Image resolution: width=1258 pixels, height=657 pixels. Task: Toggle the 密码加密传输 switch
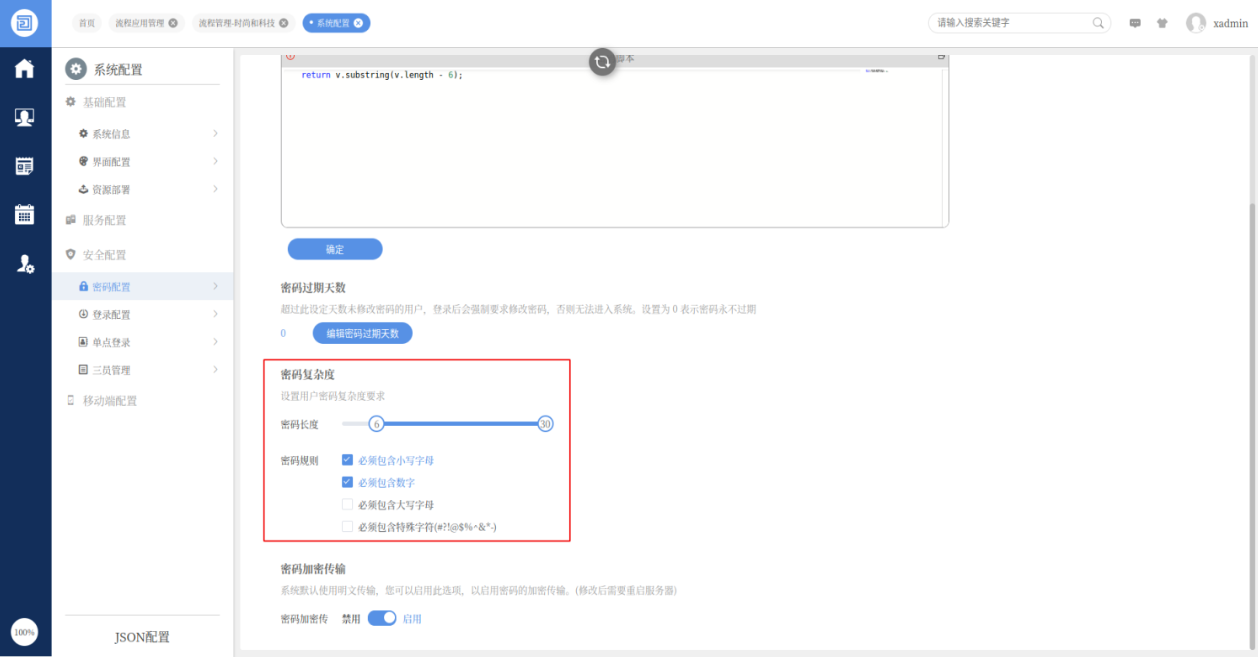point(382,618)
